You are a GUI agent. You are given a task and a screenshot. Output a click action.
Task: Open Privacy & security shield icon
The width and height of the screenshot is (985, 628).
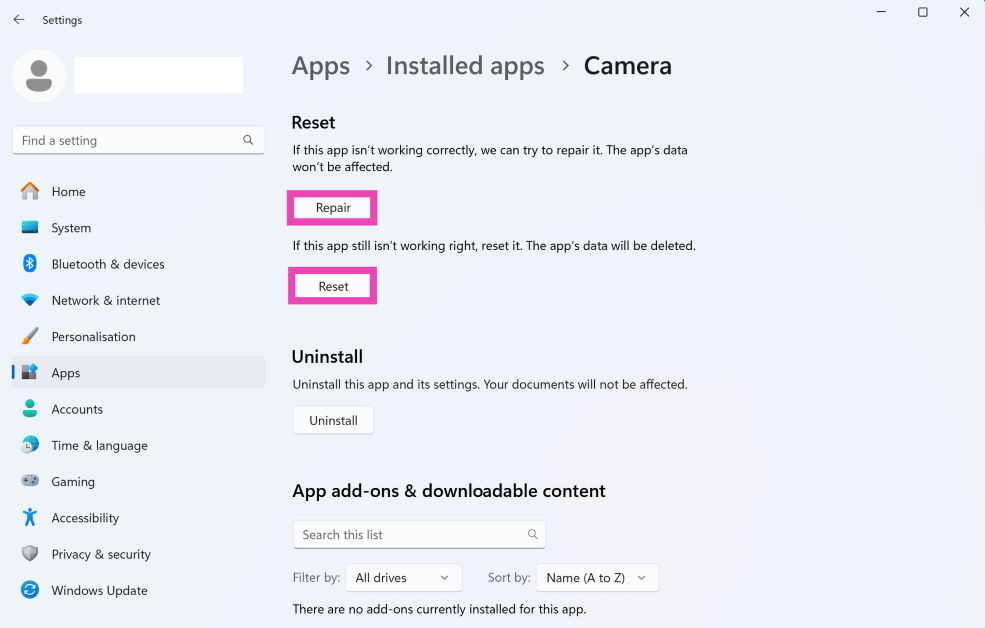[x=30, y=554]
